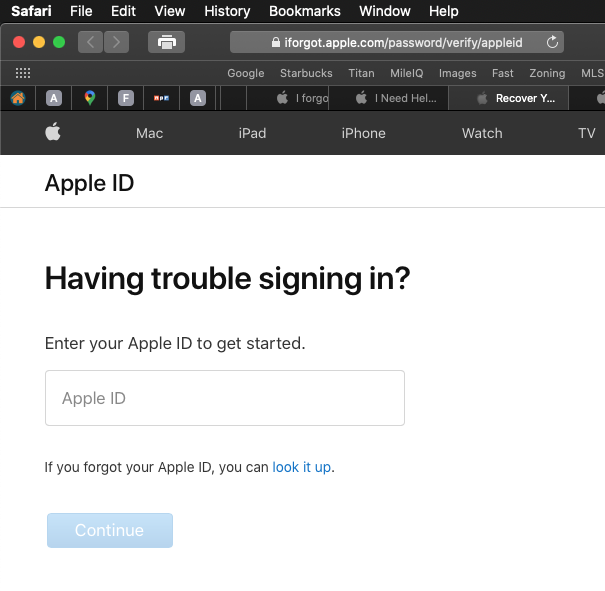
Task: Go to TV in Apple navigation
Action: 587,133
